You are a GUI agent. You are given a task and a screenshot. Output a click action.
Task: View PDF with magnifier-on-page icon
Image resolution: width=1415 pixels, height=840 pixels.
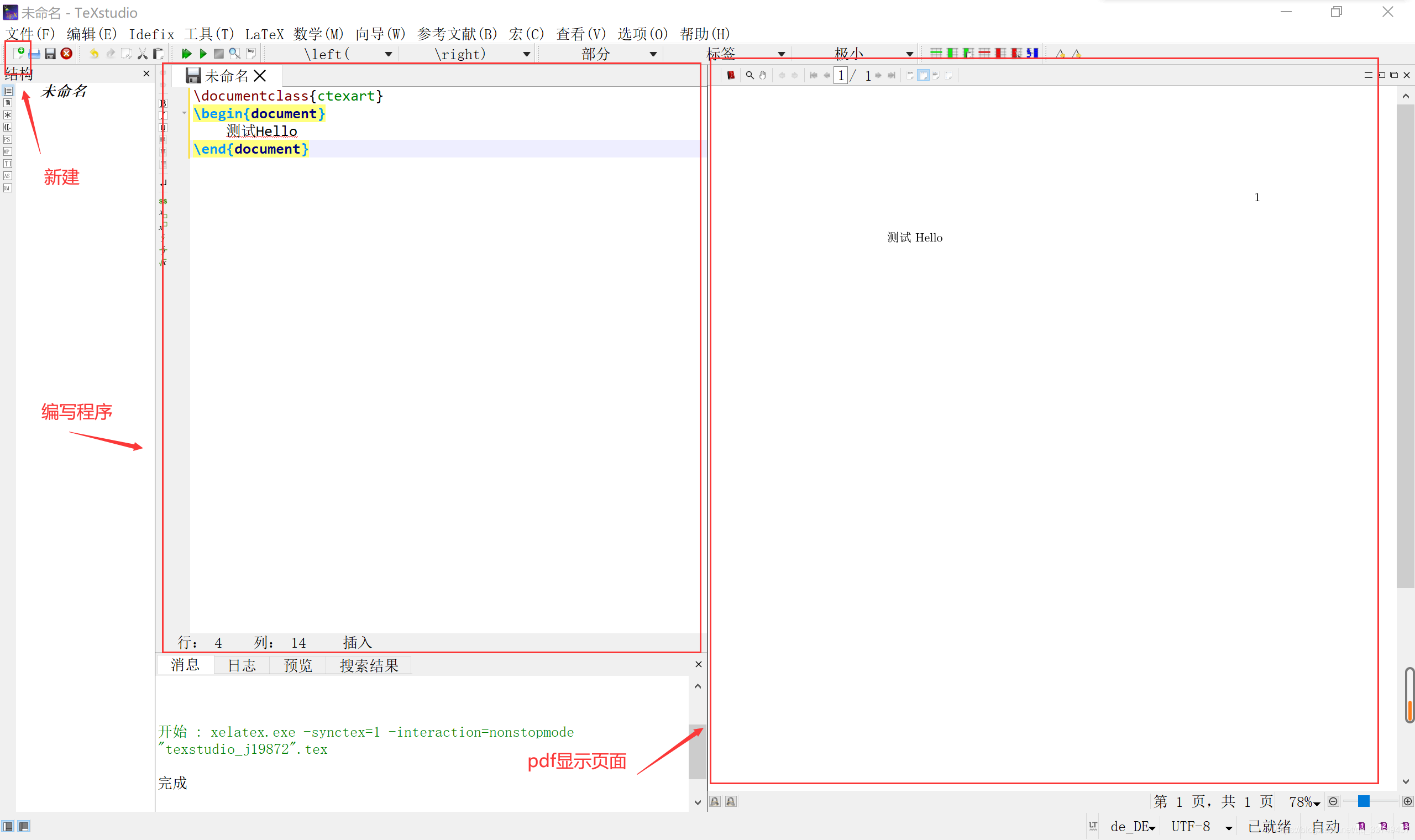234,54
